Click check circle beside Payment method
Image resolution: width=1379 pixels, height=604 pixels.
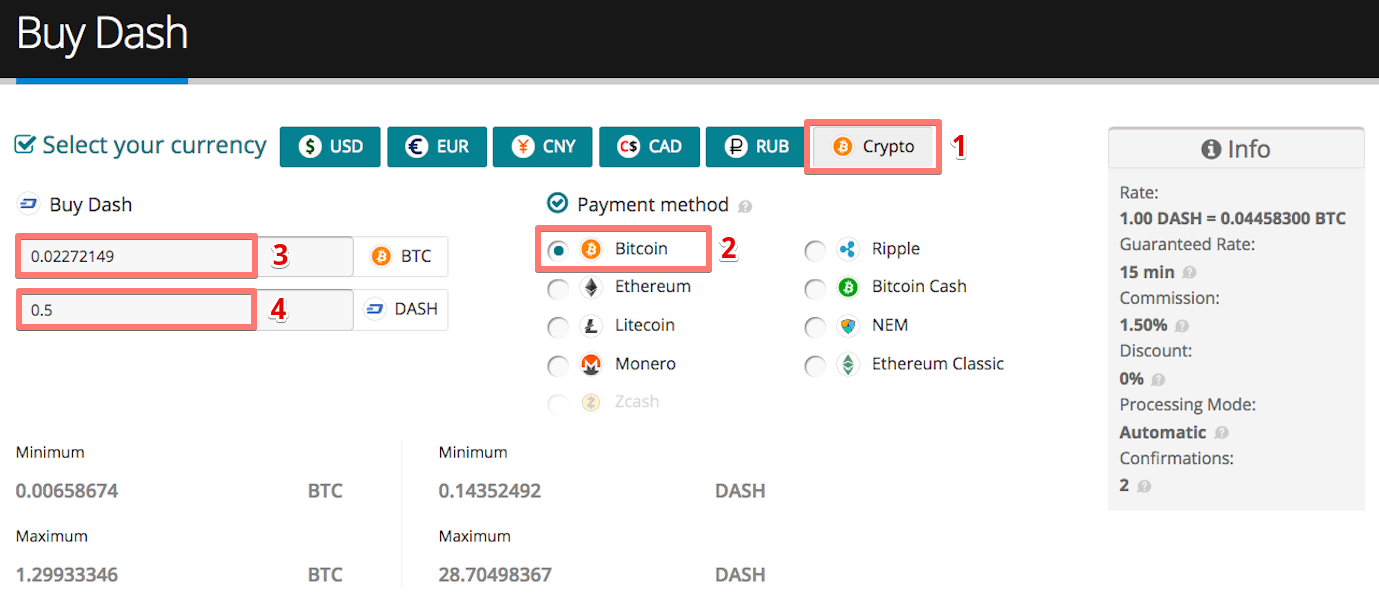pyautogui.click(x=557, y=203)
